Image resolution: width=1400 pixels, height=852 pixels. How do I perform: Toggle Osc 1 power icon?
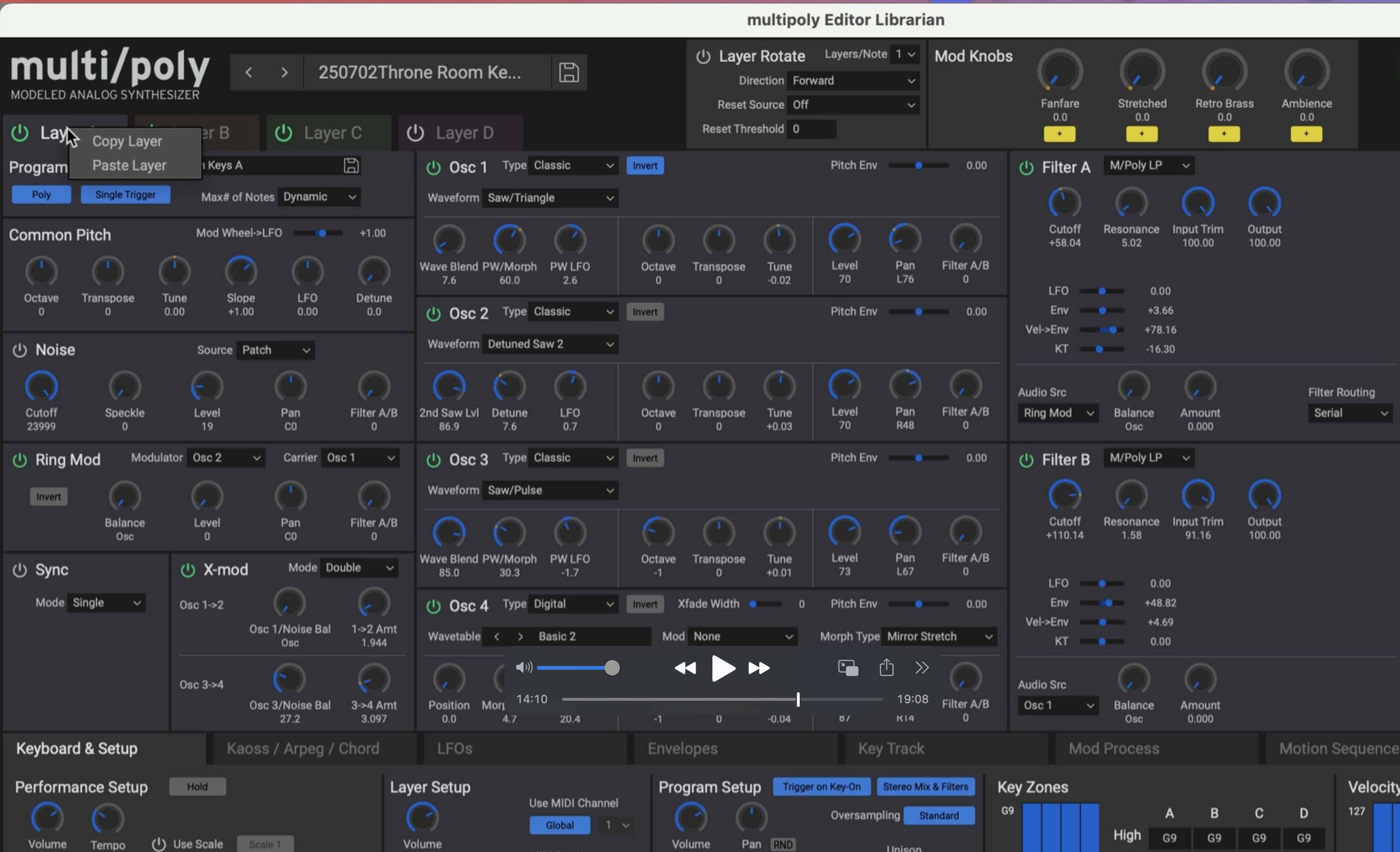[434, 167]
